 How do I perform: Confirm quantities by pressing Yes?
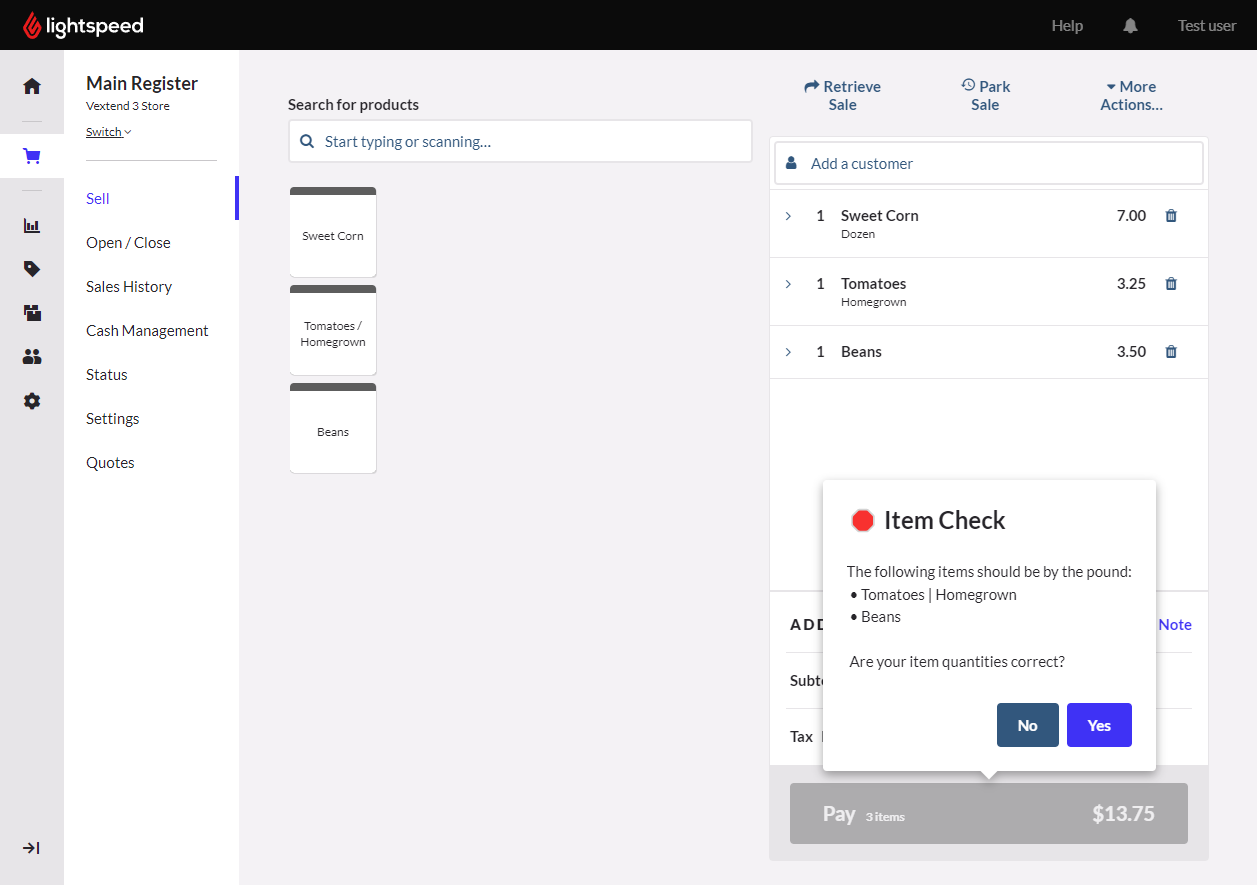(1098, 725)
